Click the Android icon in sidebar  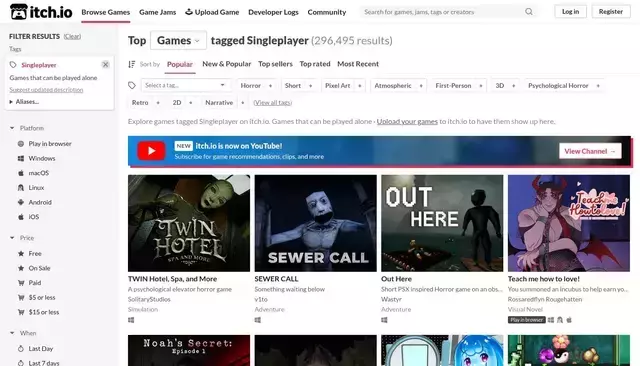pyautogui.click(x=21, y=202)
